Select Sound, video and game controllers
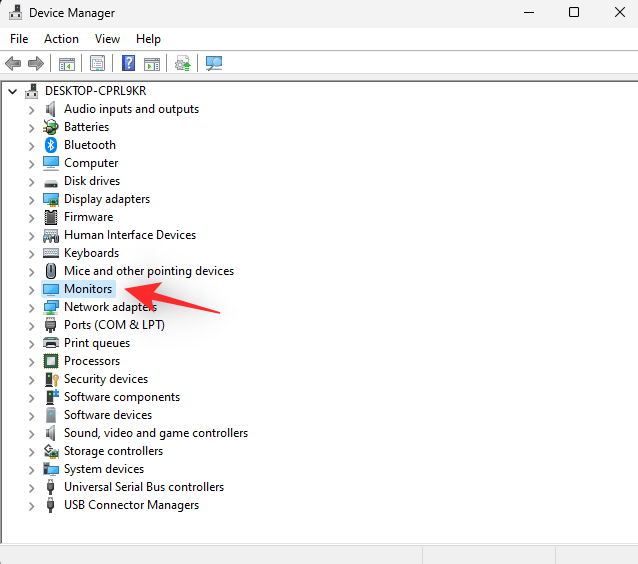This screenshot has height=564, width=638. click(156, 433)
